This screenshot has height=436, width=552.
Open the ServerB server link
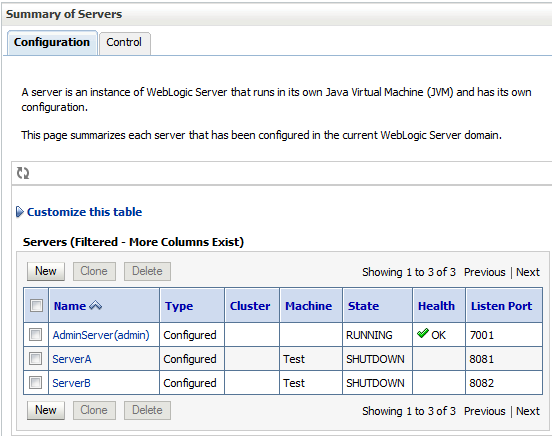tap(71, 383)
